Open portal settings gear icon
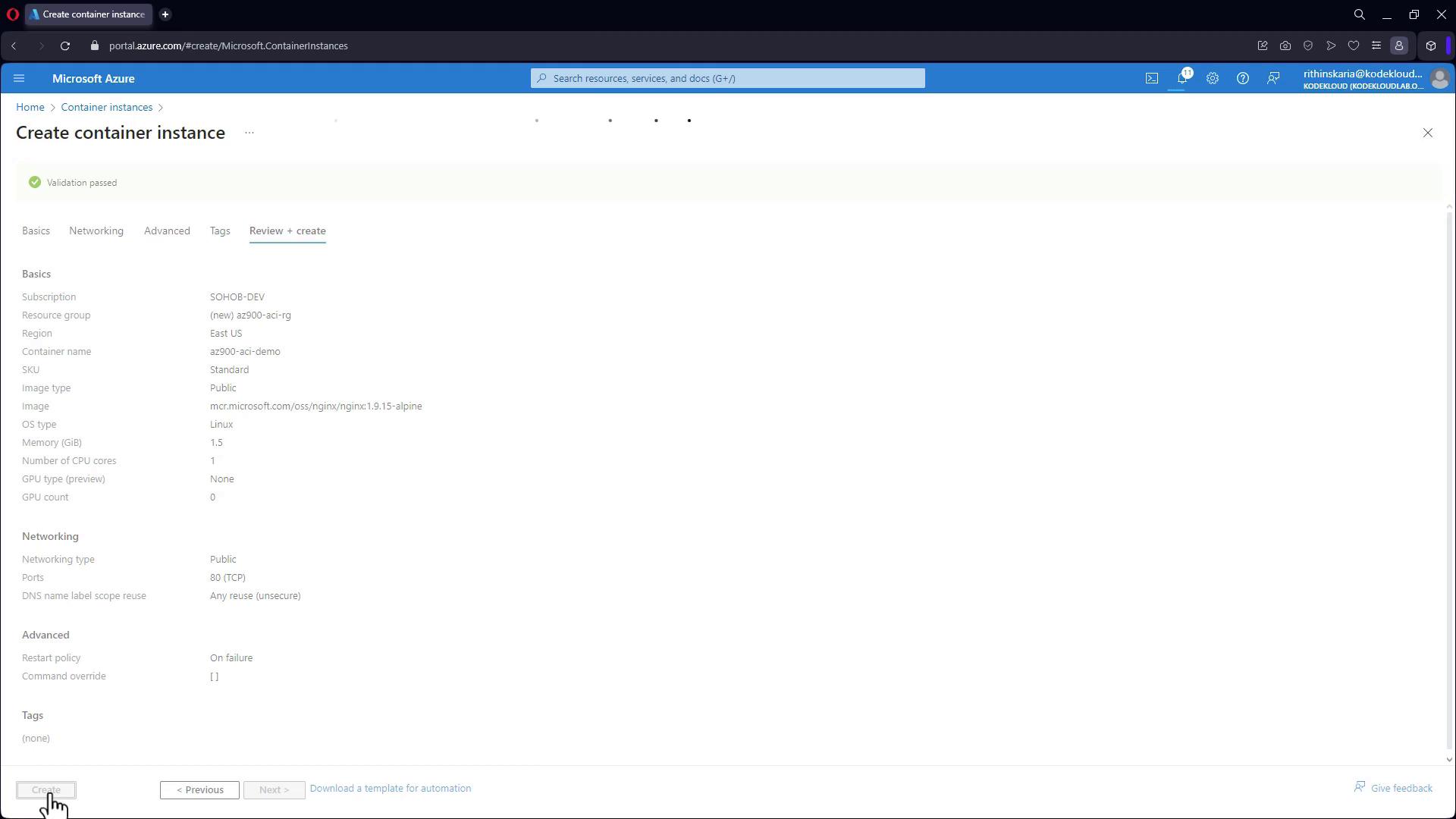Image resolution: width=1456 pixels, height=819 pixels. click(x=1212, y=78)
